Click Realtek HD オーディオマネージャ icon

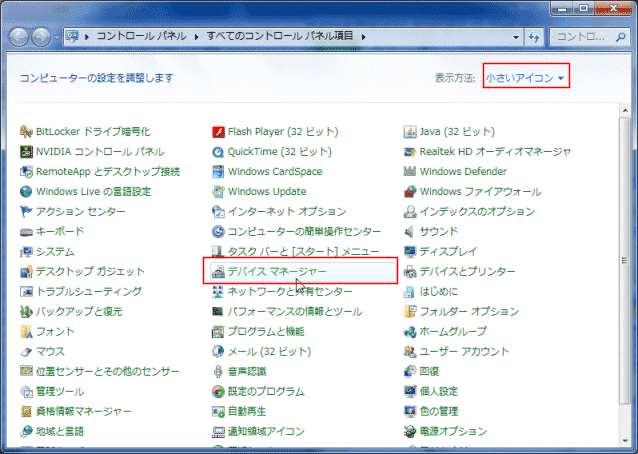coord(410,152)
